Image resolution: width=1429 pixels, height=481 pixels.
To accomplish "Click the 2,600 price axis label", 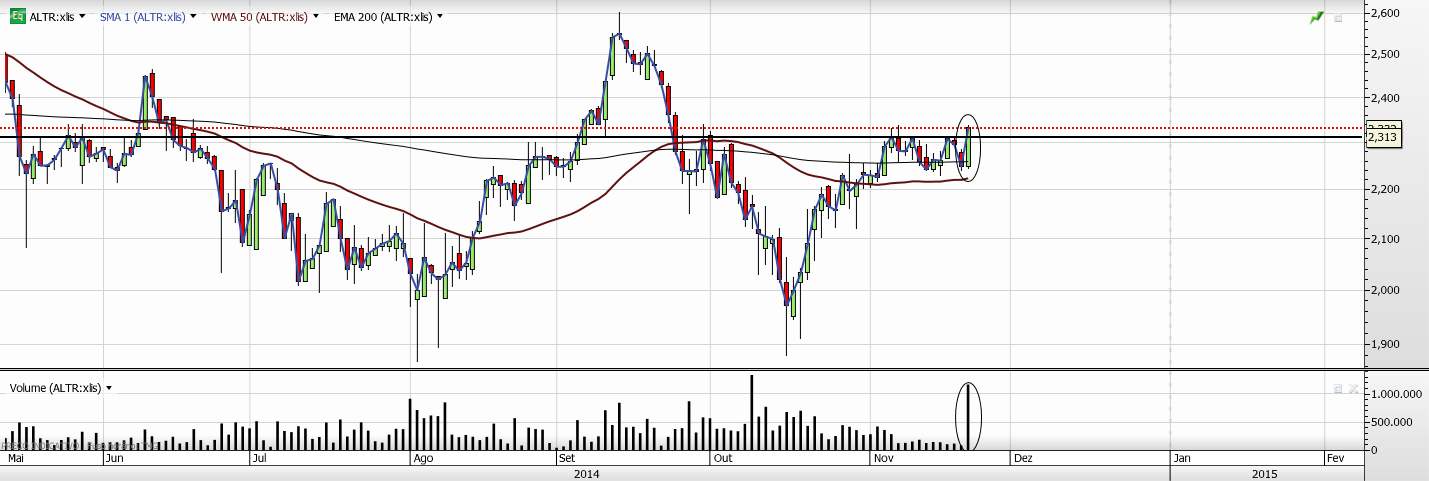I will (1383, 13).
